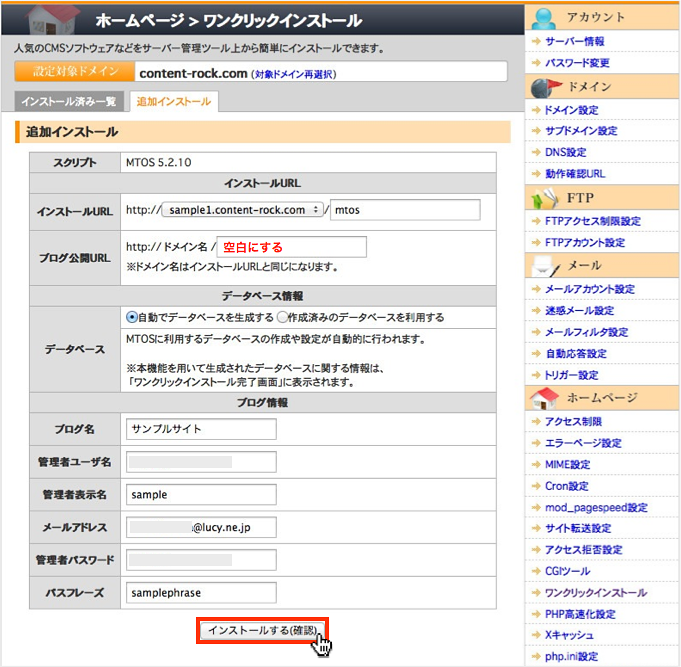Screen dimensions: 681x667
Task: Switch to インストール済み一覧 tab
Action: [x=69, y=102]
